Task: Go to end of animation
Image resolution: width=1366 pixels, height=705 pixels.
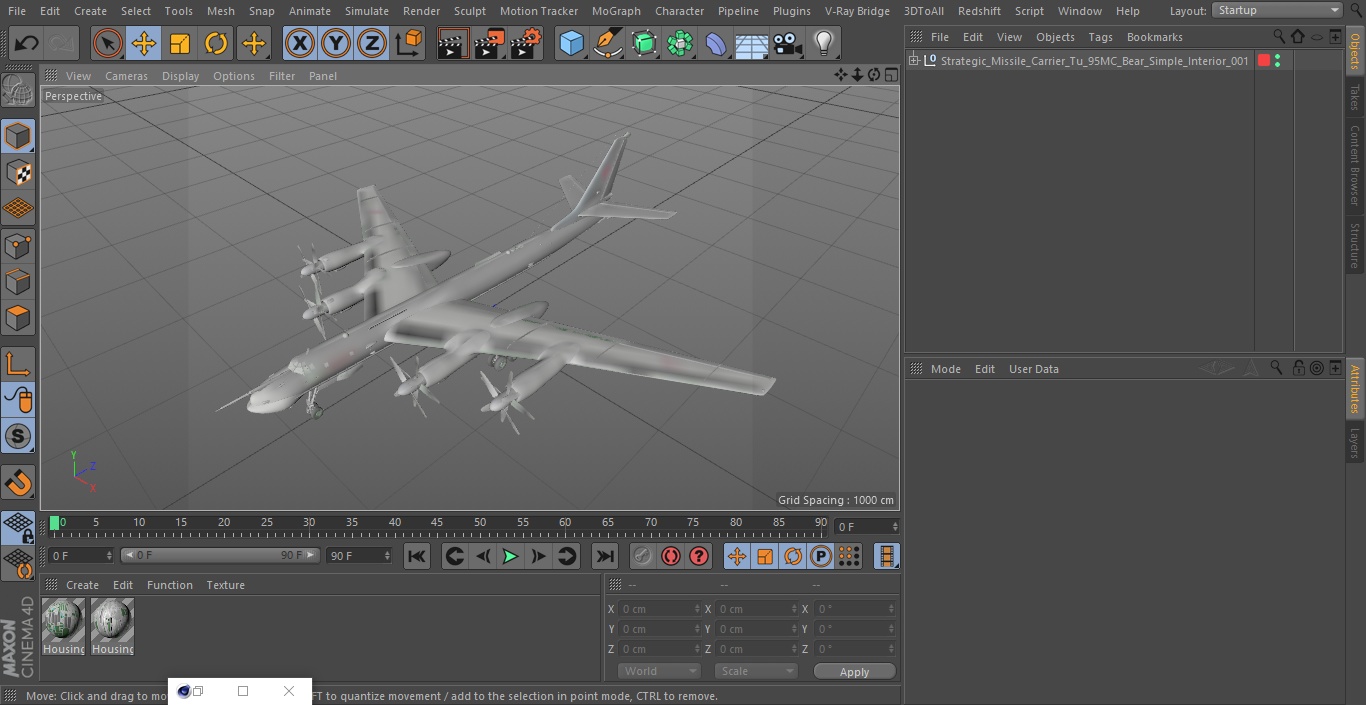Action: pos(605,556)
